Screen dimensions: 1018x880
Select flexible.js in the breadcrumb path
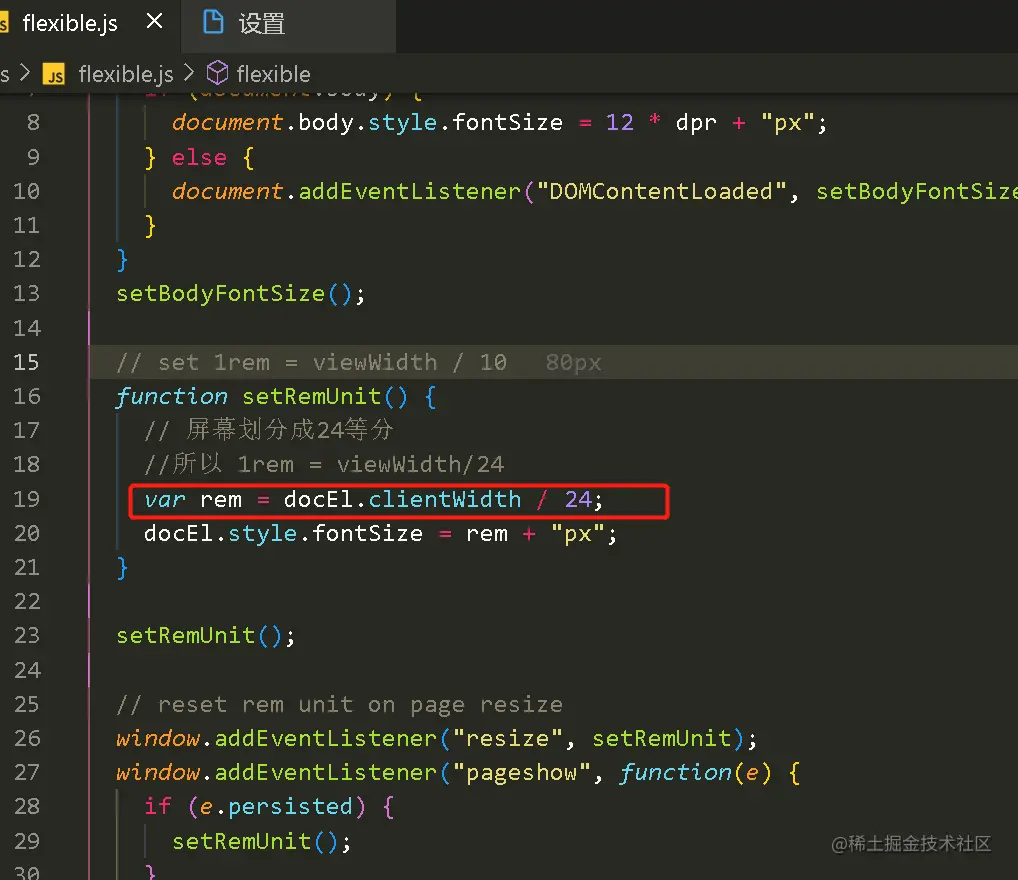(126, 74)
